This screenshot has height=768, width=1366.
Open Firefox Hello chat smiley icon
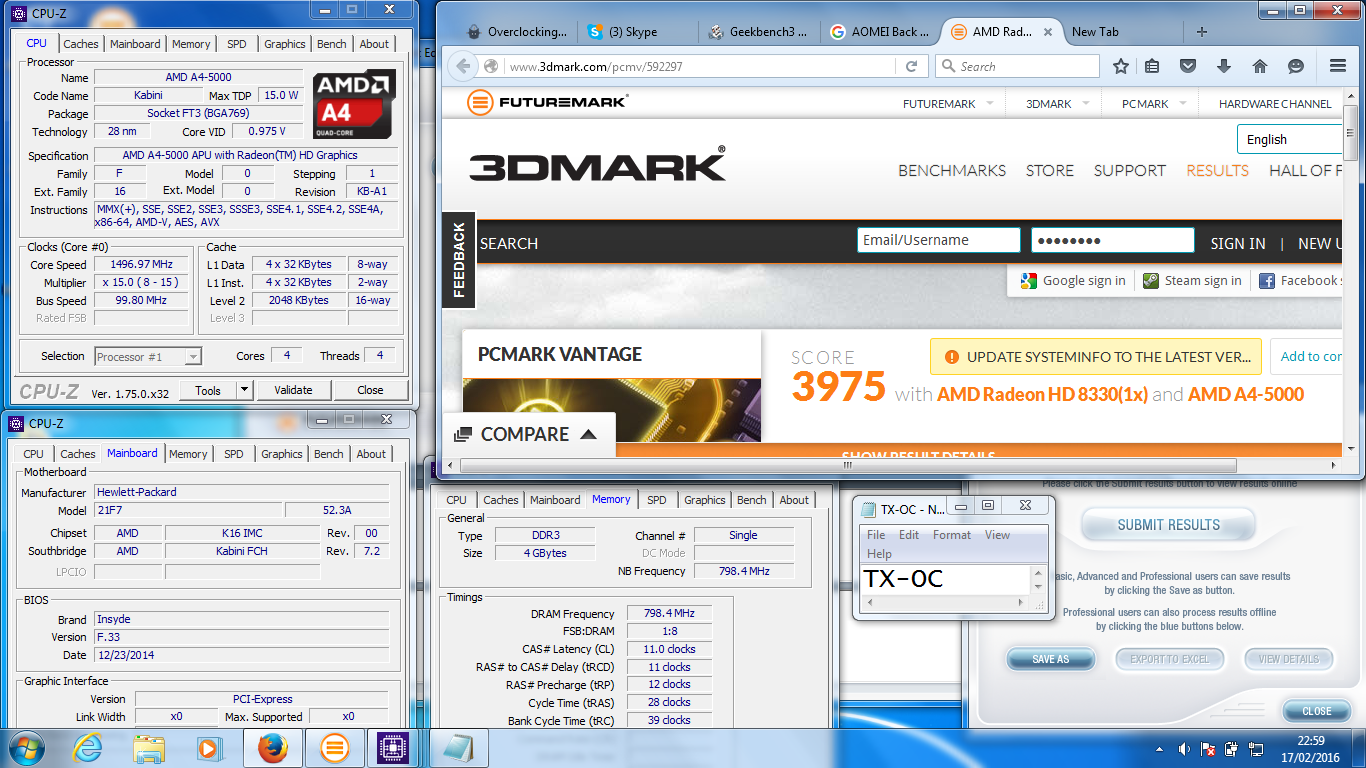(x=1295, y=67)
